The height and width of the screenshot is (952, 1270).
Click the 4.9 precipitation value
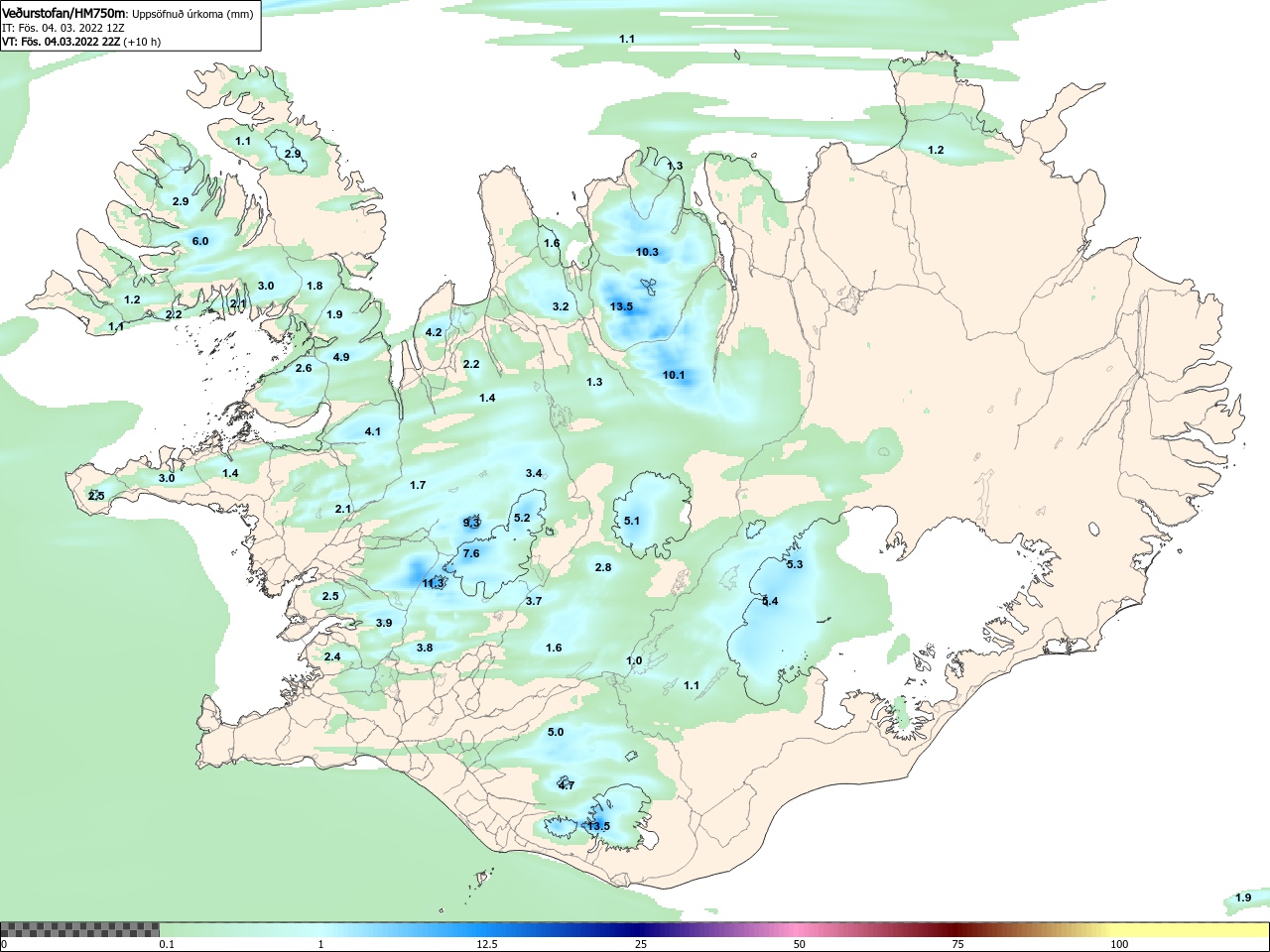[341, 357]
